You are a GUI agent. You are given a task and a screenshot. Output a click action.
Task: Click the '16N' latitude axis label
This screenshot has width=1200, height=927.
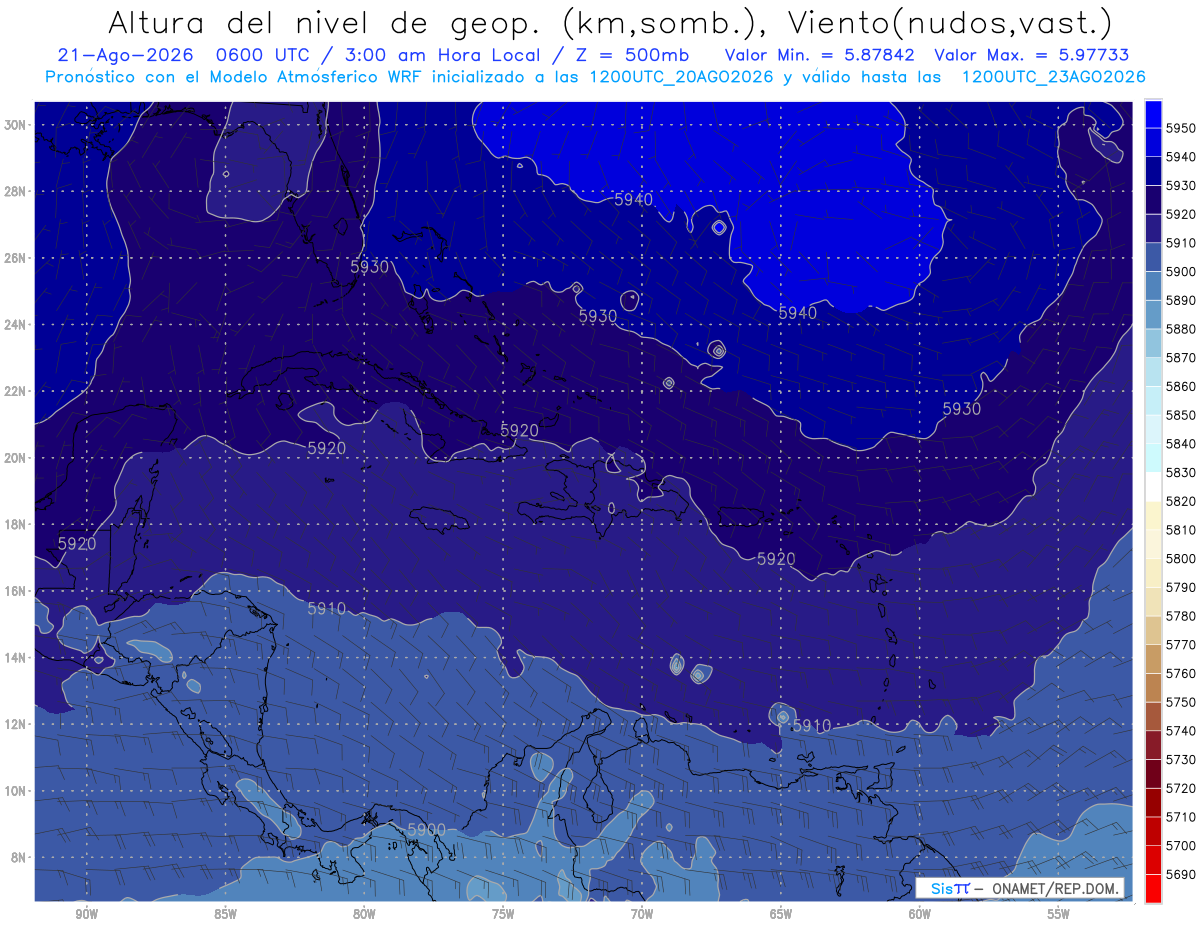click(x=15, y=591)
